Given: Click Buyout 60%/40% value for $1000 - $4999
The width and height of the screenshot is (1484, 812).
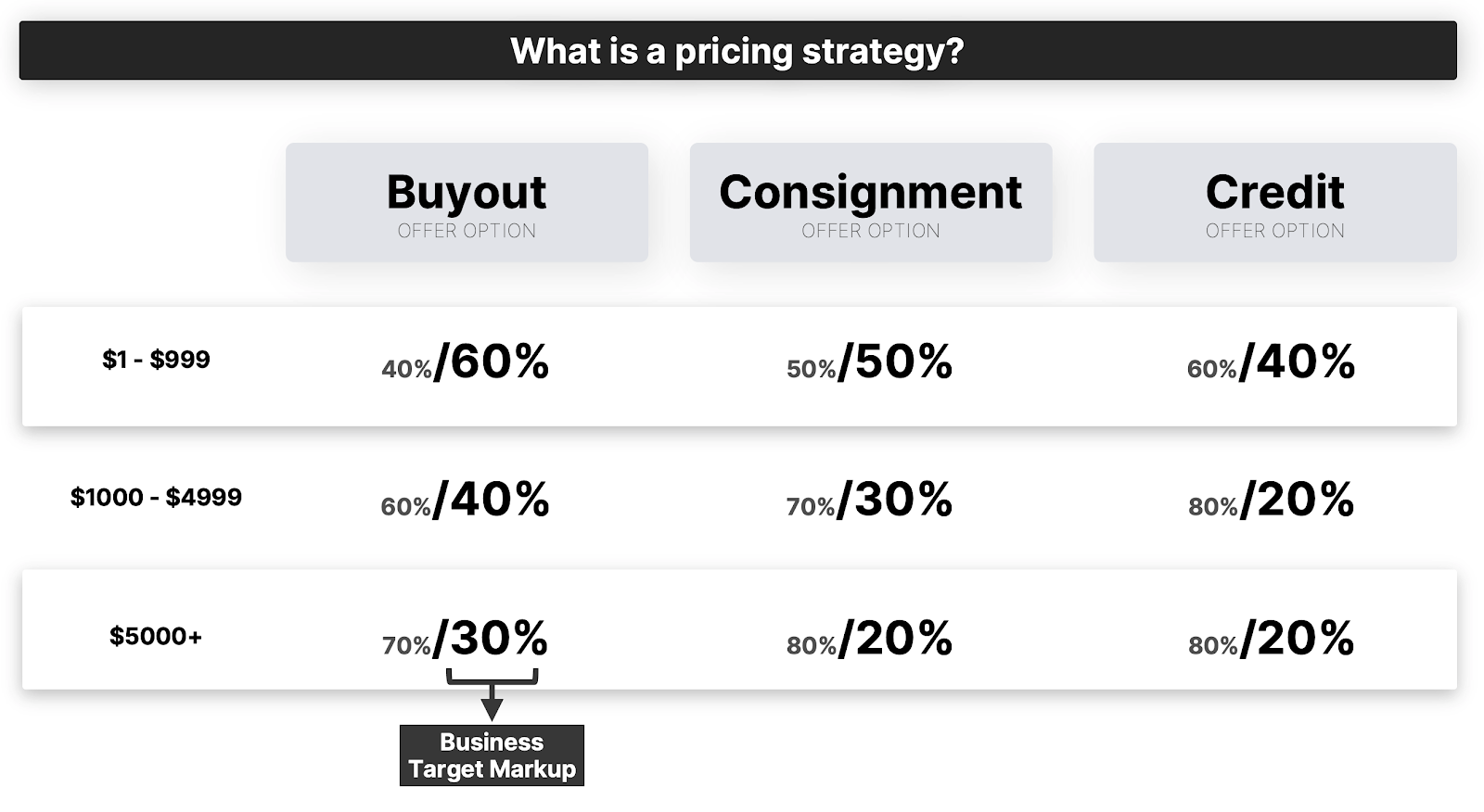Looking at the screenshot, I should pos(465,500).
